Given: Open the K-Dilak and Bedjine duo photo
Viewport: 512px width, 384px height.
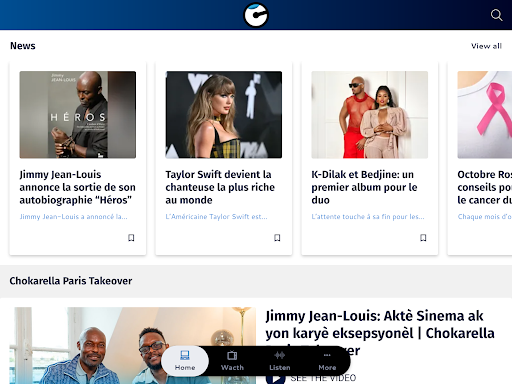Looking at the screenshot, I should click(370, 115).
